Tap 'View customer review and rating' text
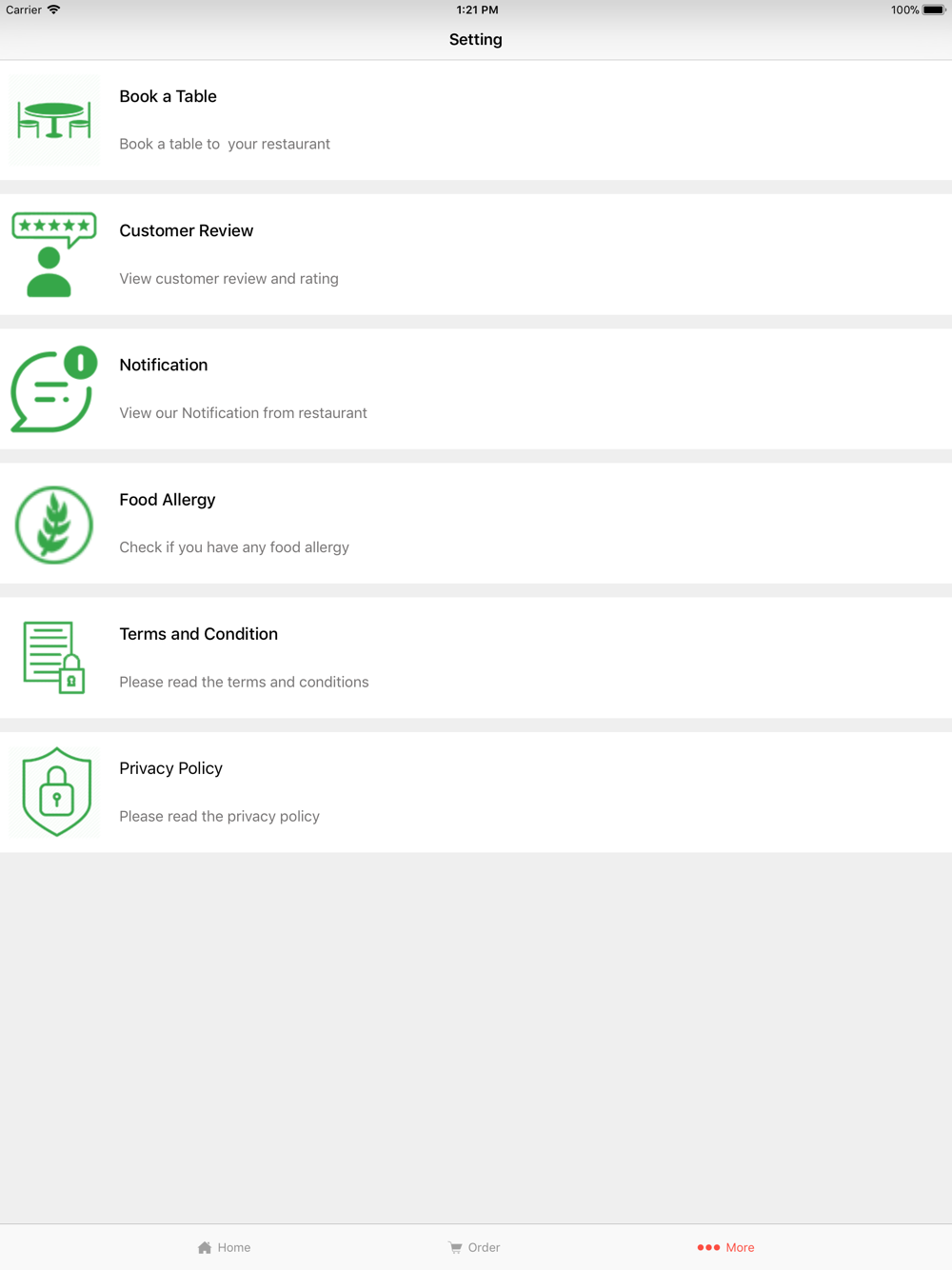The image size is (952, 1270). [x=228, y=278]
